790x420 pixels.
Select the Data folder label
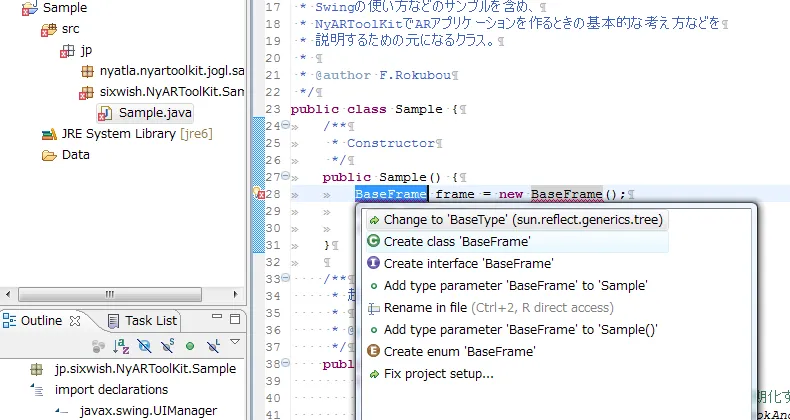(76, 155)
